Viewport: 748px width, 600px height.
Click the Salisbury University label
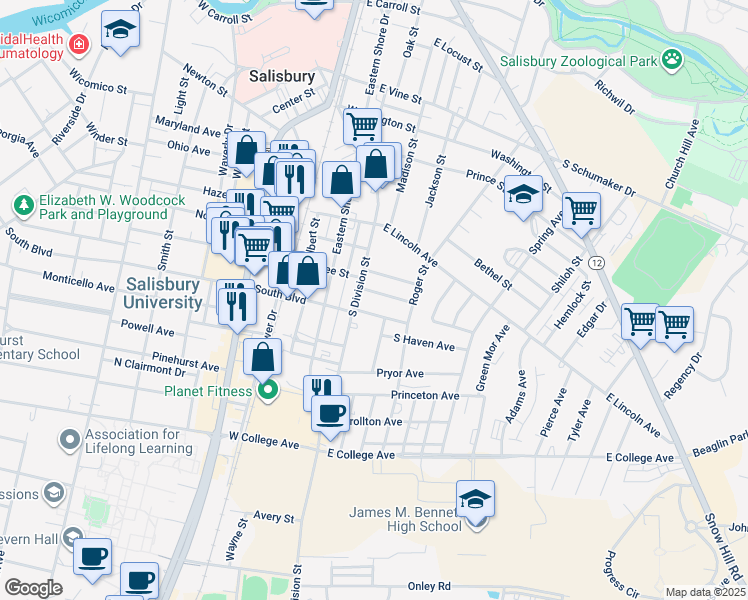162,293
